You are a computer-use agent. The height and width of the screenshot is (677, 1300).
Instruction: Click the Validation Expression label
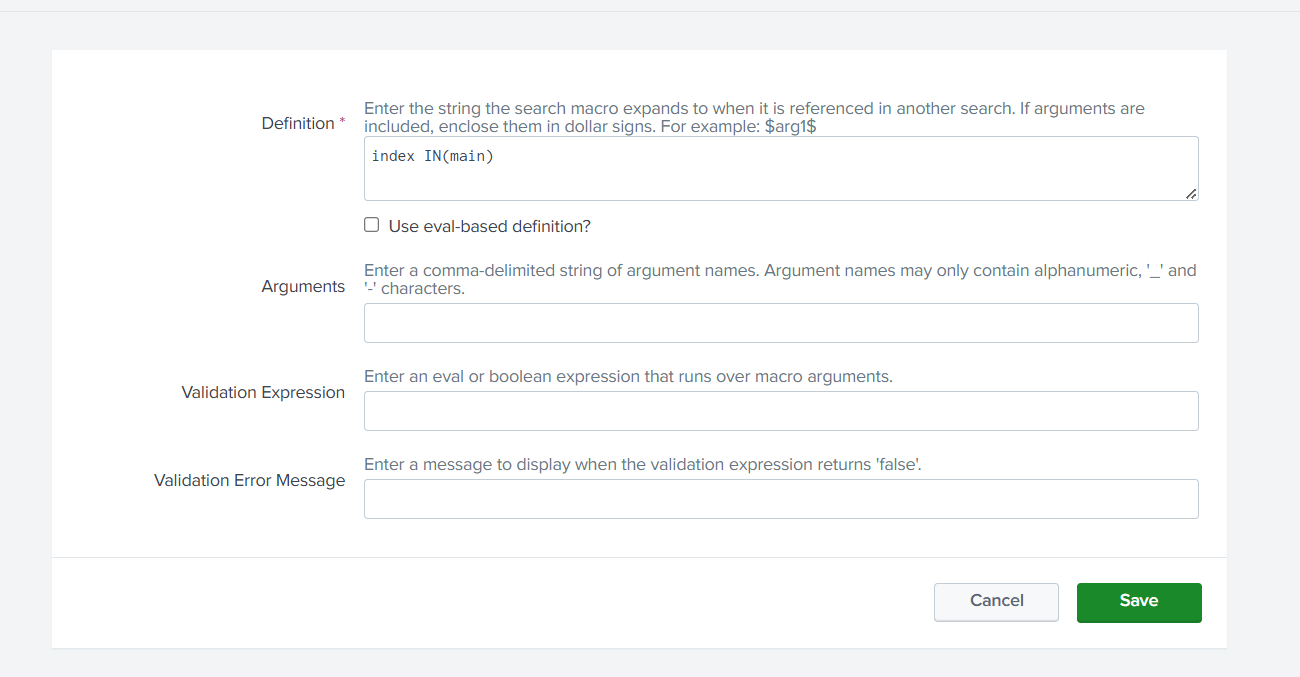pyautogui.click(x=263, y=392)
